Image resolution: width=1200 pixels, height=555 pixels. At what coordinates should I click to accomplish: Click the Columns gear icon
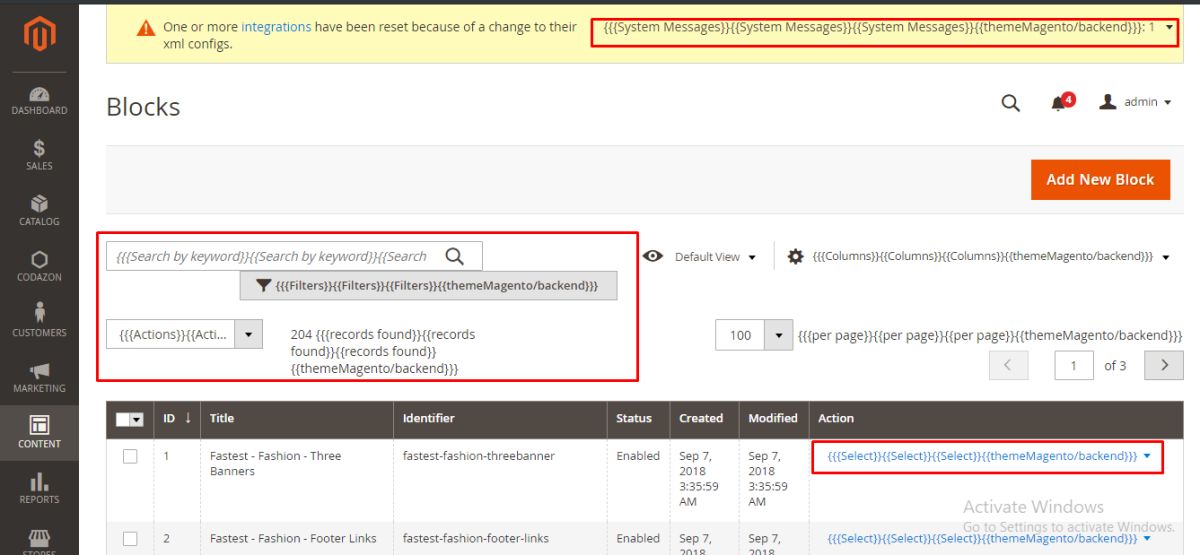pyautogui.click(x=796, y=256)
